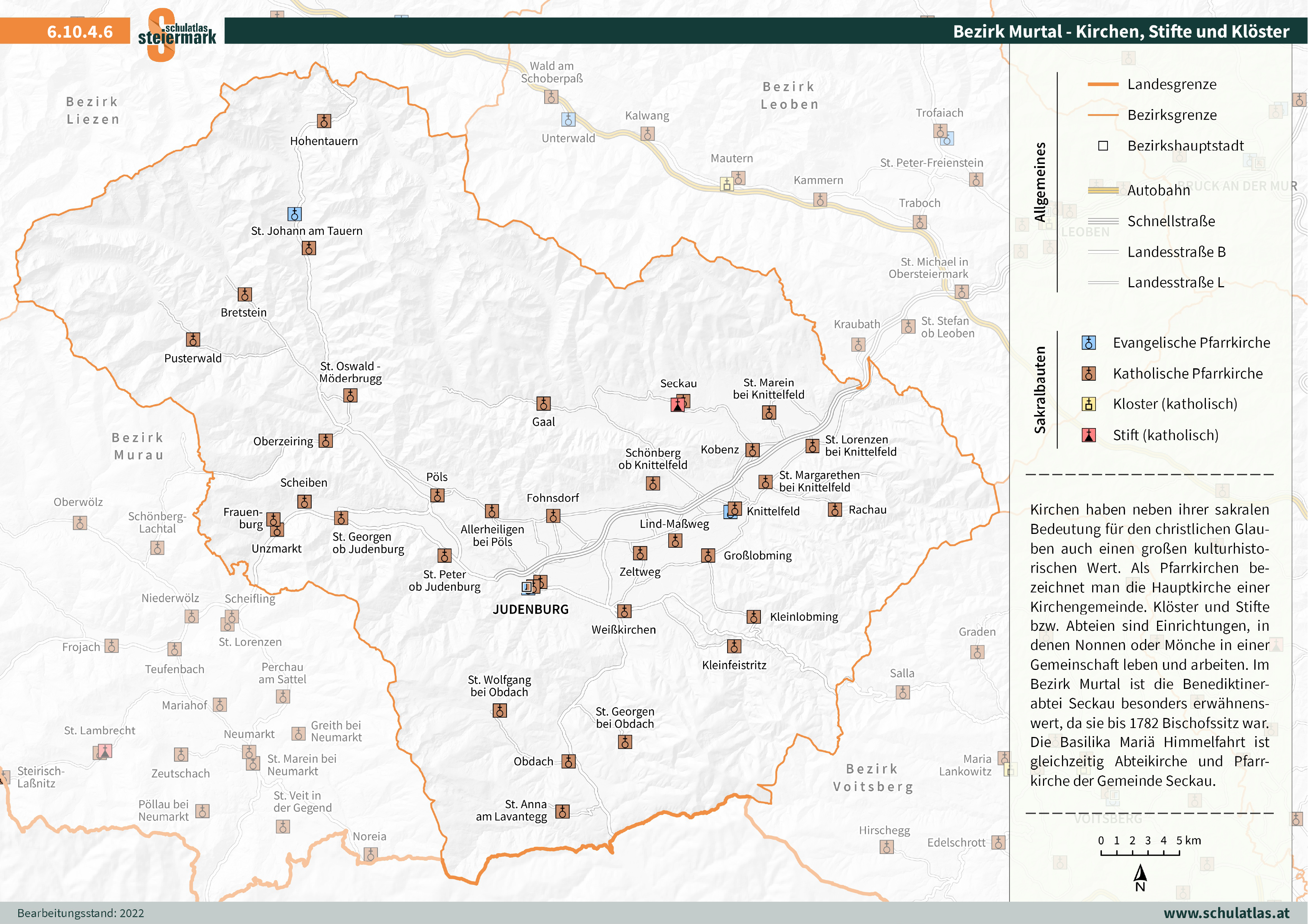1308x924 pixels.
Task: Click the St. Anna am Lavantegg church icon
Action: pyautogui.click(x=562, y=811)
